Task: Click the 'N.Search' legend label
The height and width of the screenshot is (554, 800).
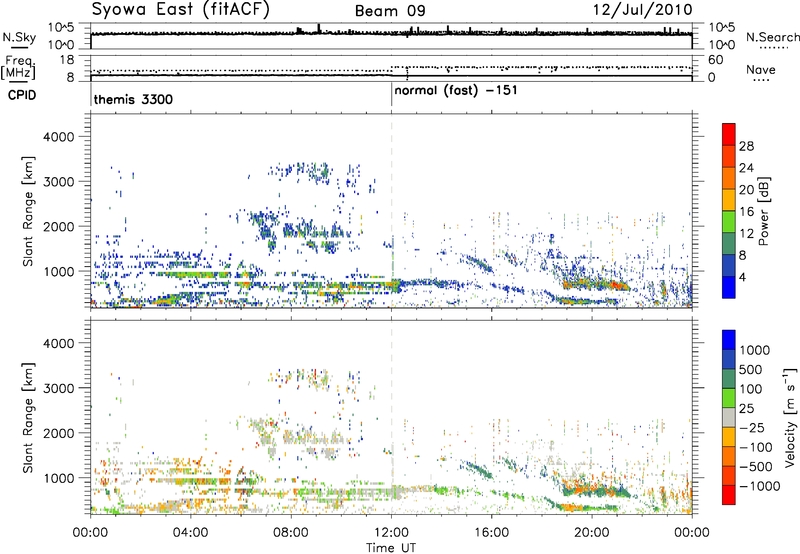Action: point(772,37)
